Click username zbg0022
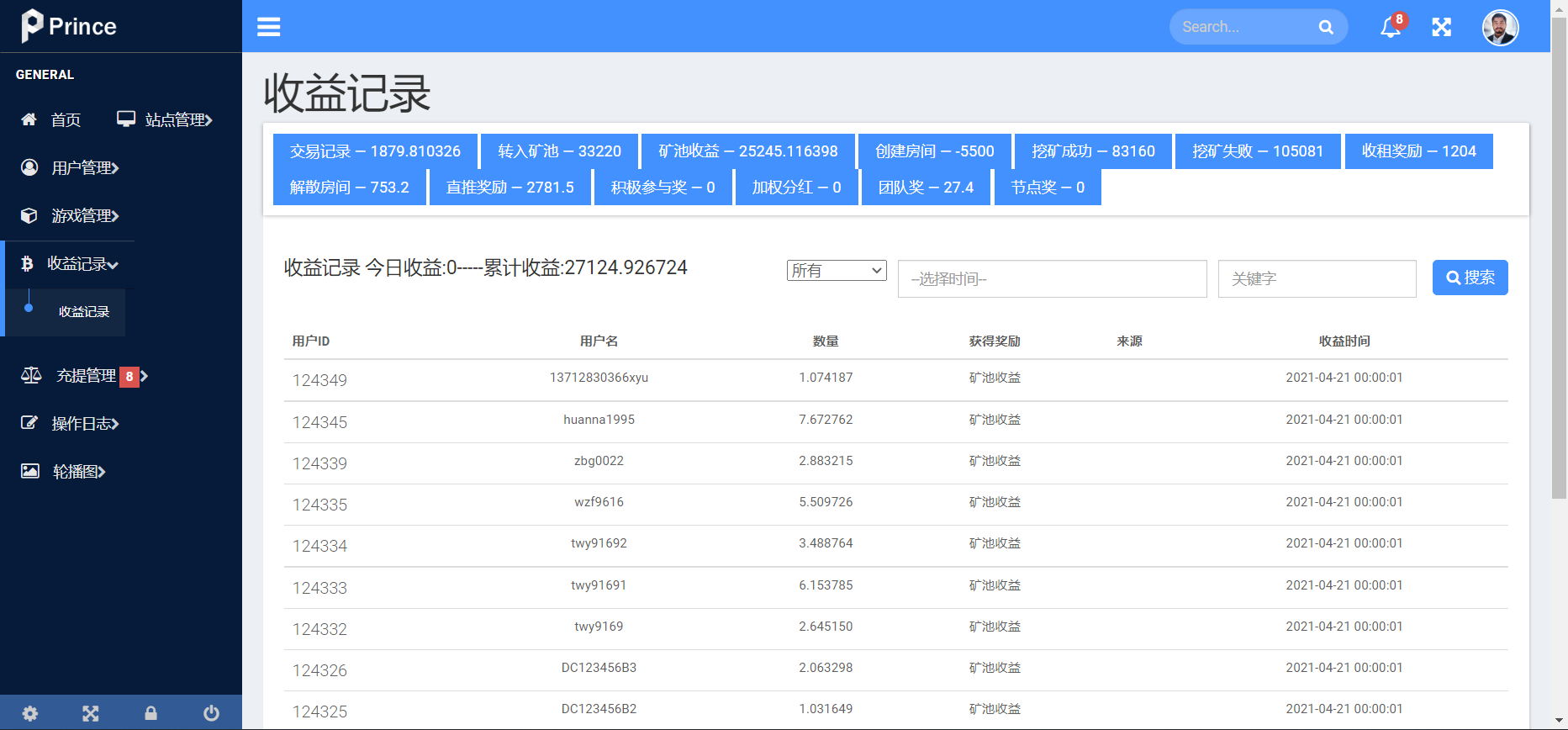 pos(599,461)
